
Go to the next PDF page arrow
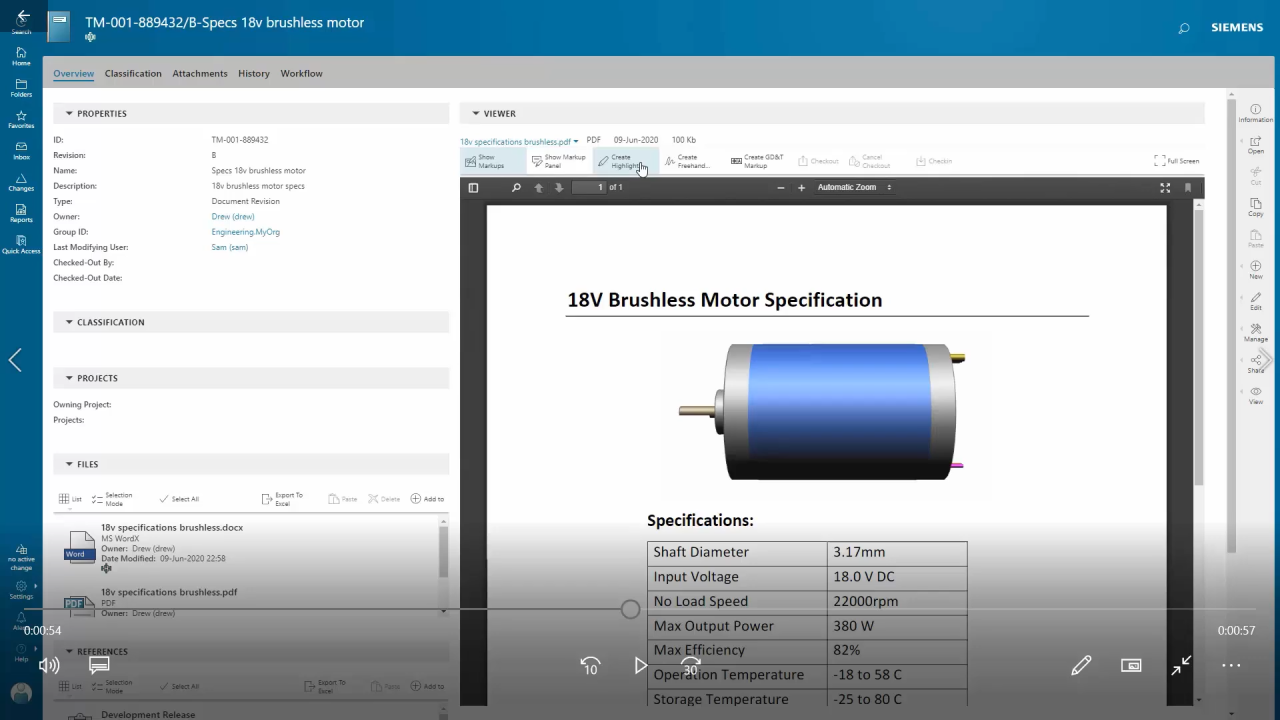(x=559, y=187)
